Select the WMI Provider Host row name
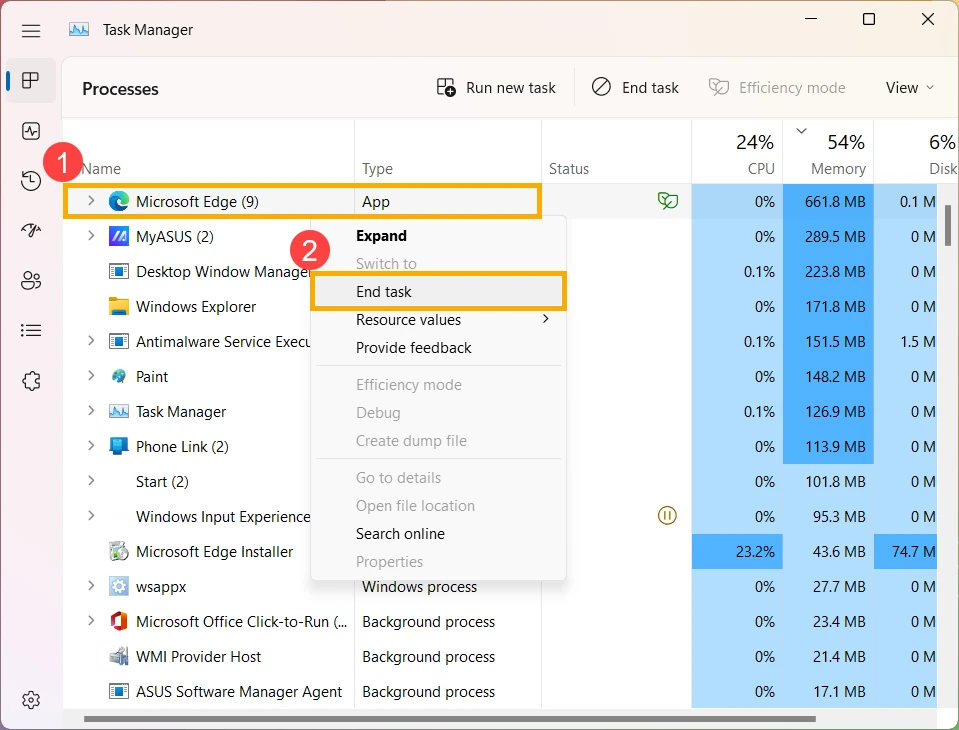Image resolution: width=959 pixels, height=730 pixels. tap(198, 657)
